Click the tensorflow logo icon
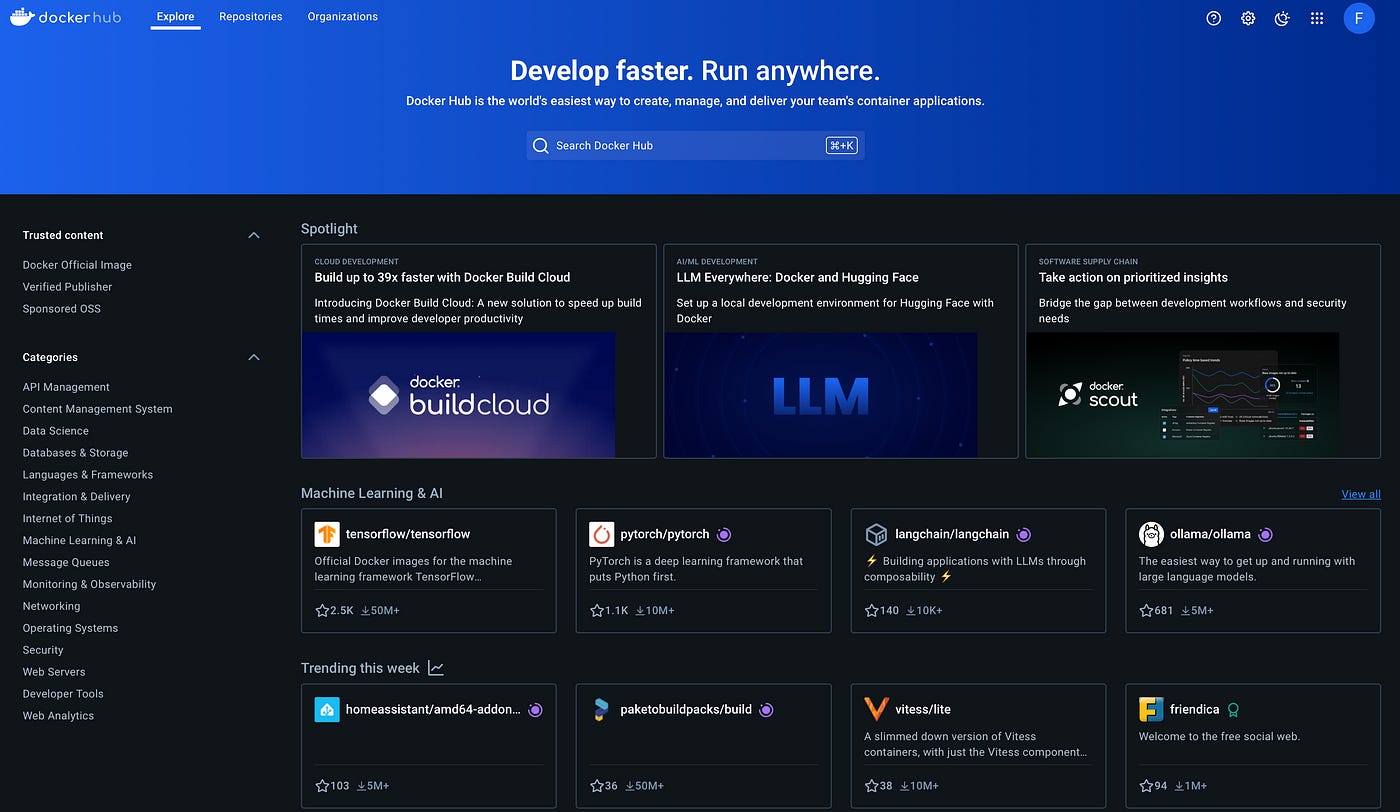Viewport: 1400px width, 812px height. pyautogui.click(x=327, y=534)
